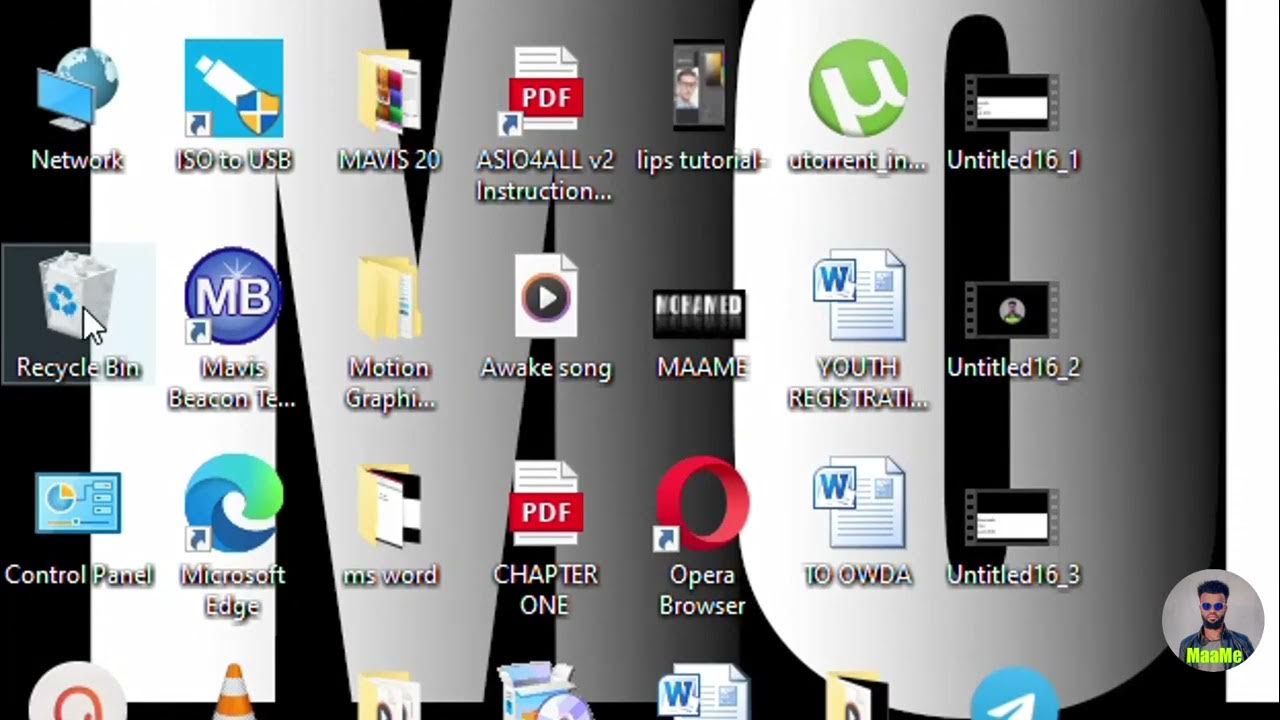Click the MAAME image file icon

pos(699,313)
